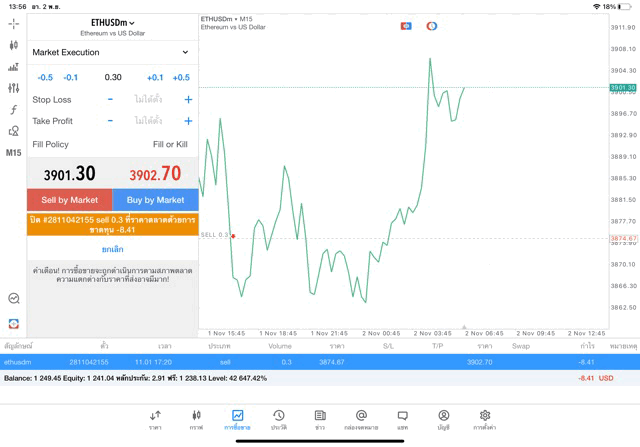The height and width of the screenshot is (447, 640).
Task: Expand the ETHUSDm symbol dropdown
Action: tap(112, 22)
